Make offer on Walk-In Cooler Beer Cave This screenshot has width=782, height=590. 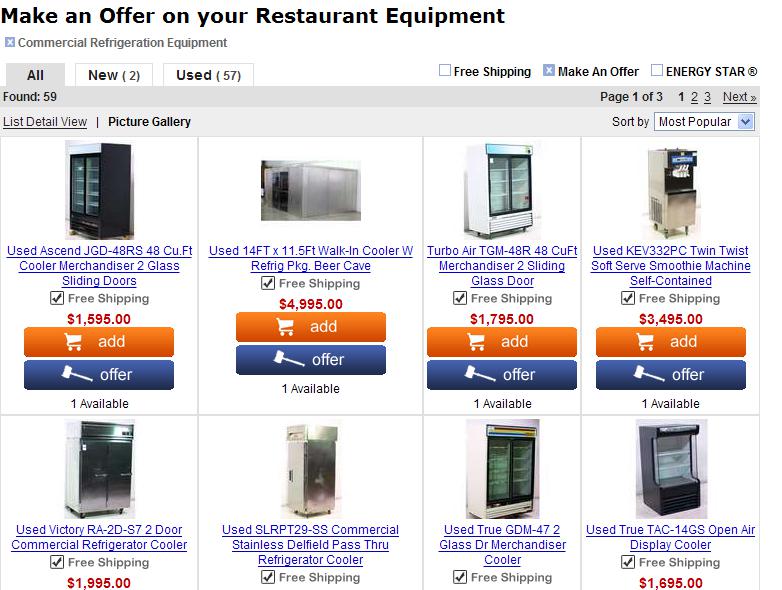pos(311,360)
